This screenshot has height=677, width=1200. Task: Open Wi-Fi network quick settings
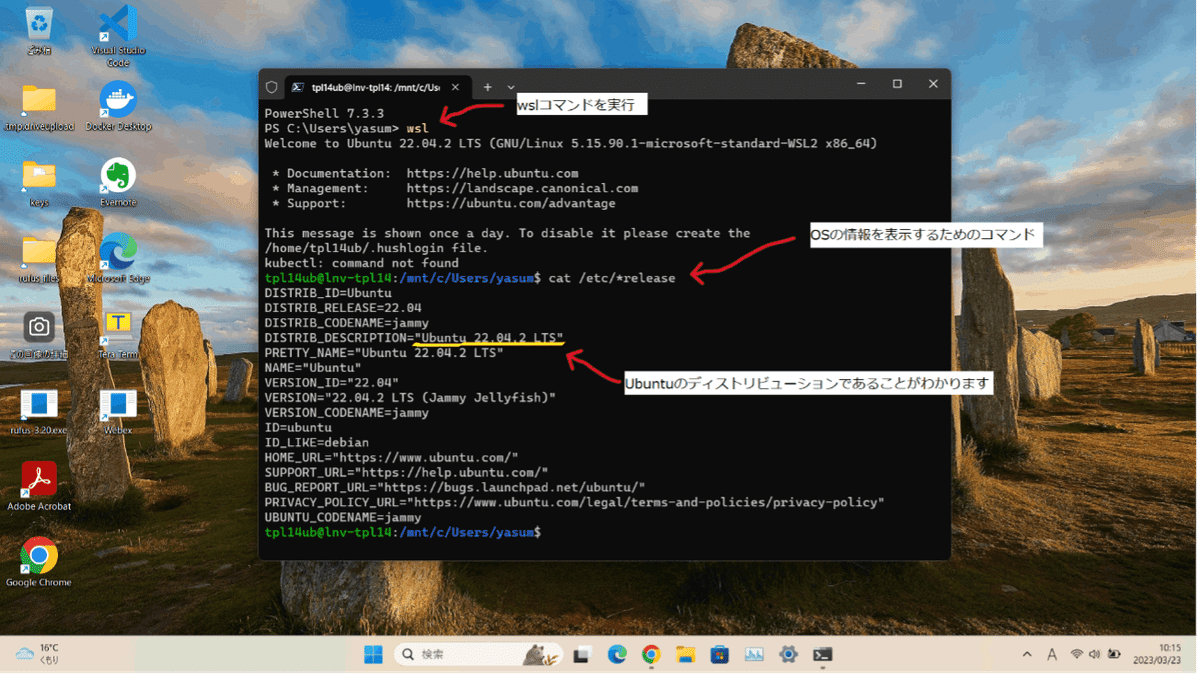(x=1076, y=654)
